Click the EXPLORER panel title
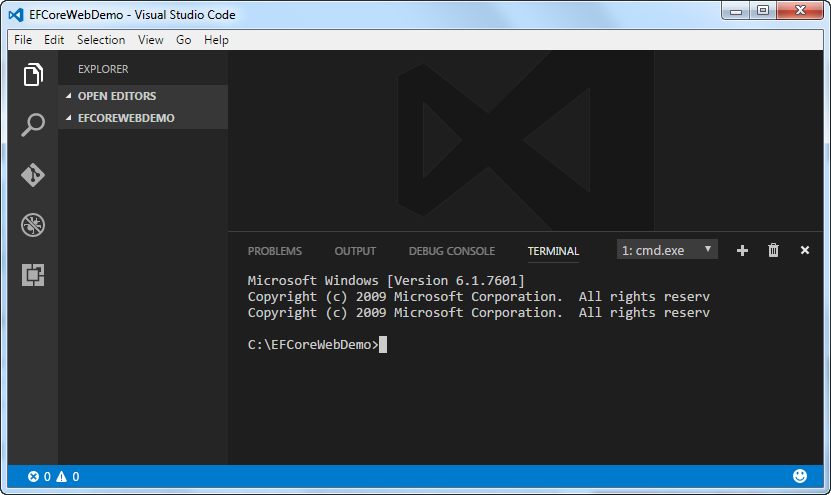This screenshot has height=495, width=831. pyautogui.click(x=103, y=69)
